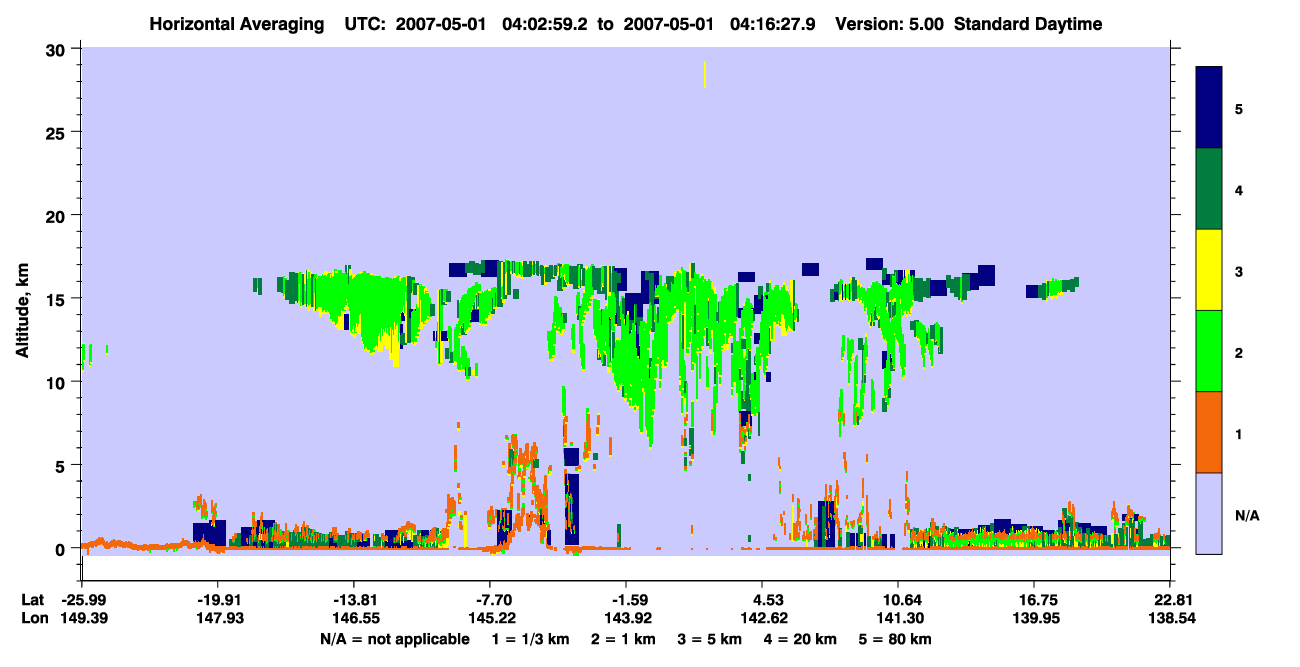This screenshot has height=667, width=1300.
Task: Click the latitude value -7.70
Action: (x=490, y=600)
